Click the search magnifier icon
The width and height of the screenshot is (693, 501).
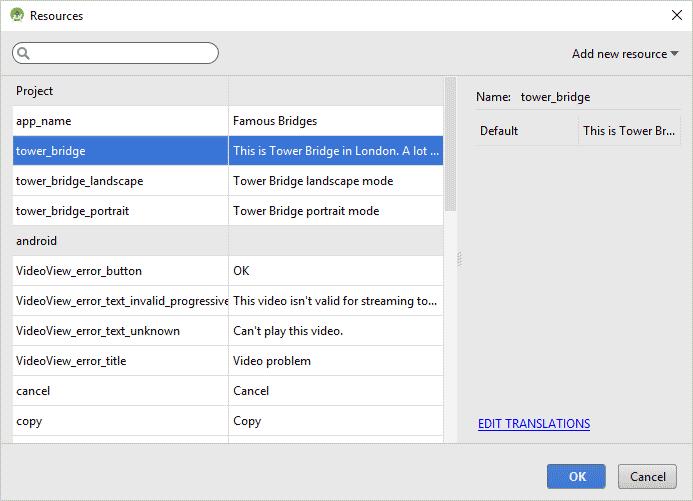pos(24,53)
